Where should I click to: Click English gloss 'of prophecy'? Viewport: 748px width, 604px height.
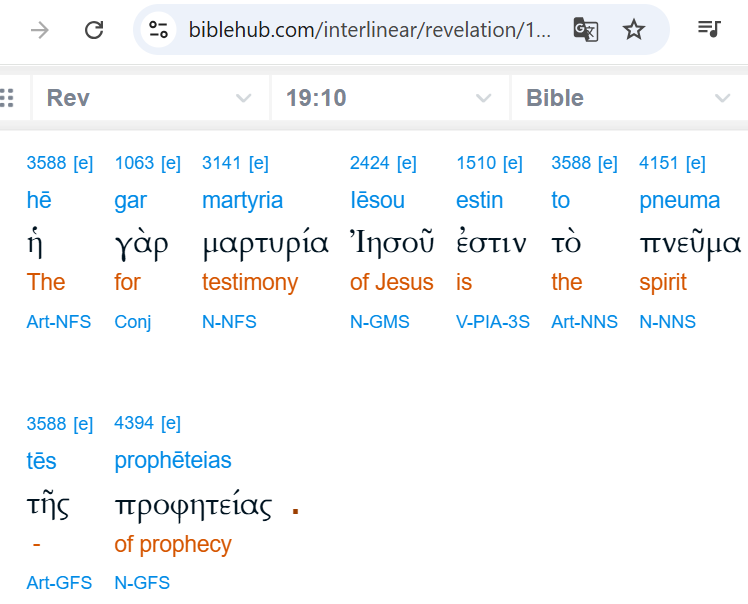coord(173,544)
